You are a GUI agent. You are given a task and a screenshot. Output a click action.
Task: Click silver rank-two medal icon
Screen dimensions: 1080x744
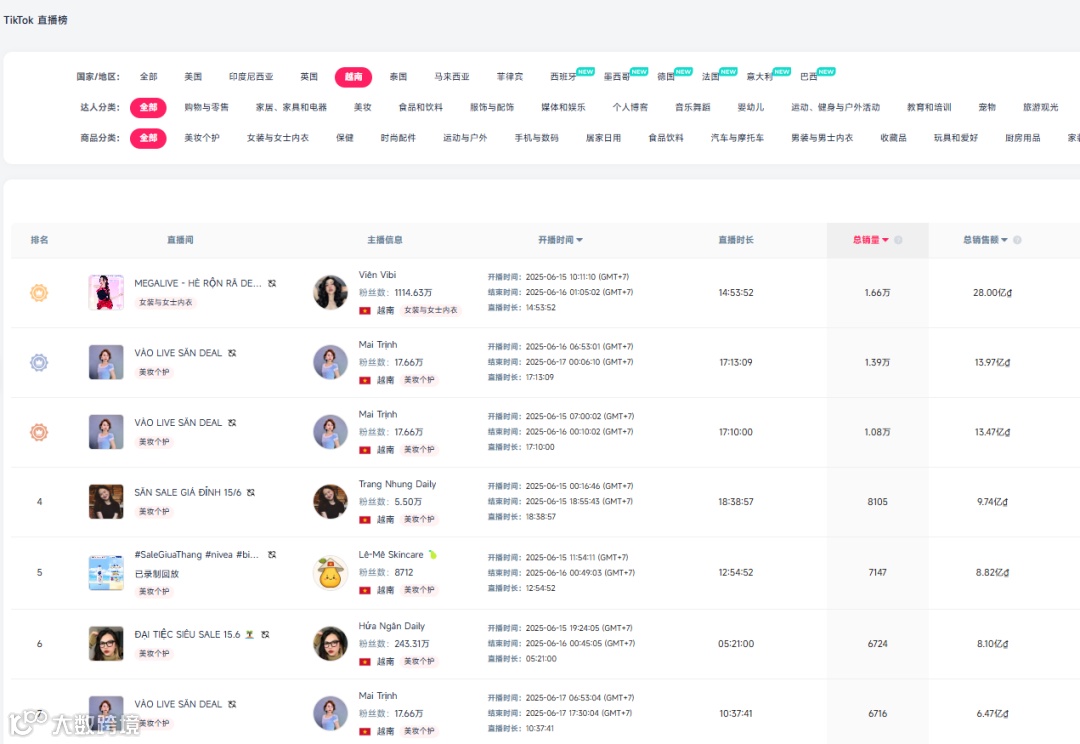tap(39, 362)
